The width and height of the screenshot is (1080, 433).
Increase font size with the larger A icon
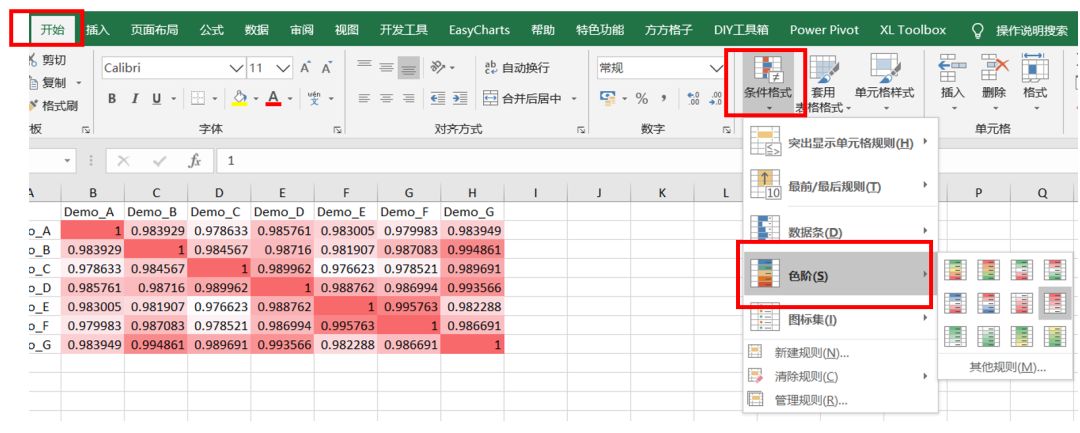(x=306, y=67)
